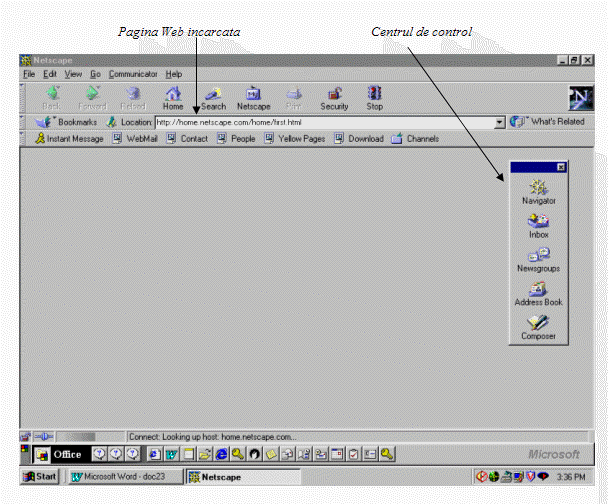This screenshot has height=504, width=608.
Task: Close the floating component bar
Action: 561,167
